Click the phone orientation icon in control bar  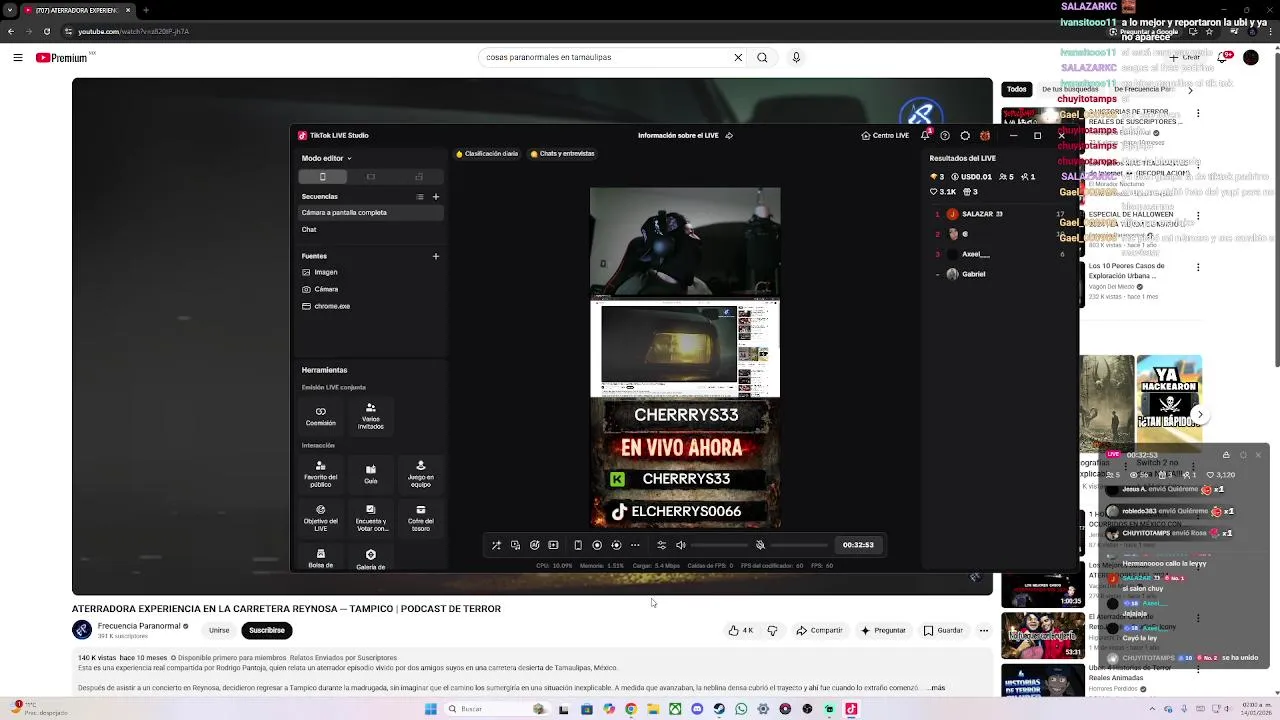pyautogui.click(x=578, y=545)
